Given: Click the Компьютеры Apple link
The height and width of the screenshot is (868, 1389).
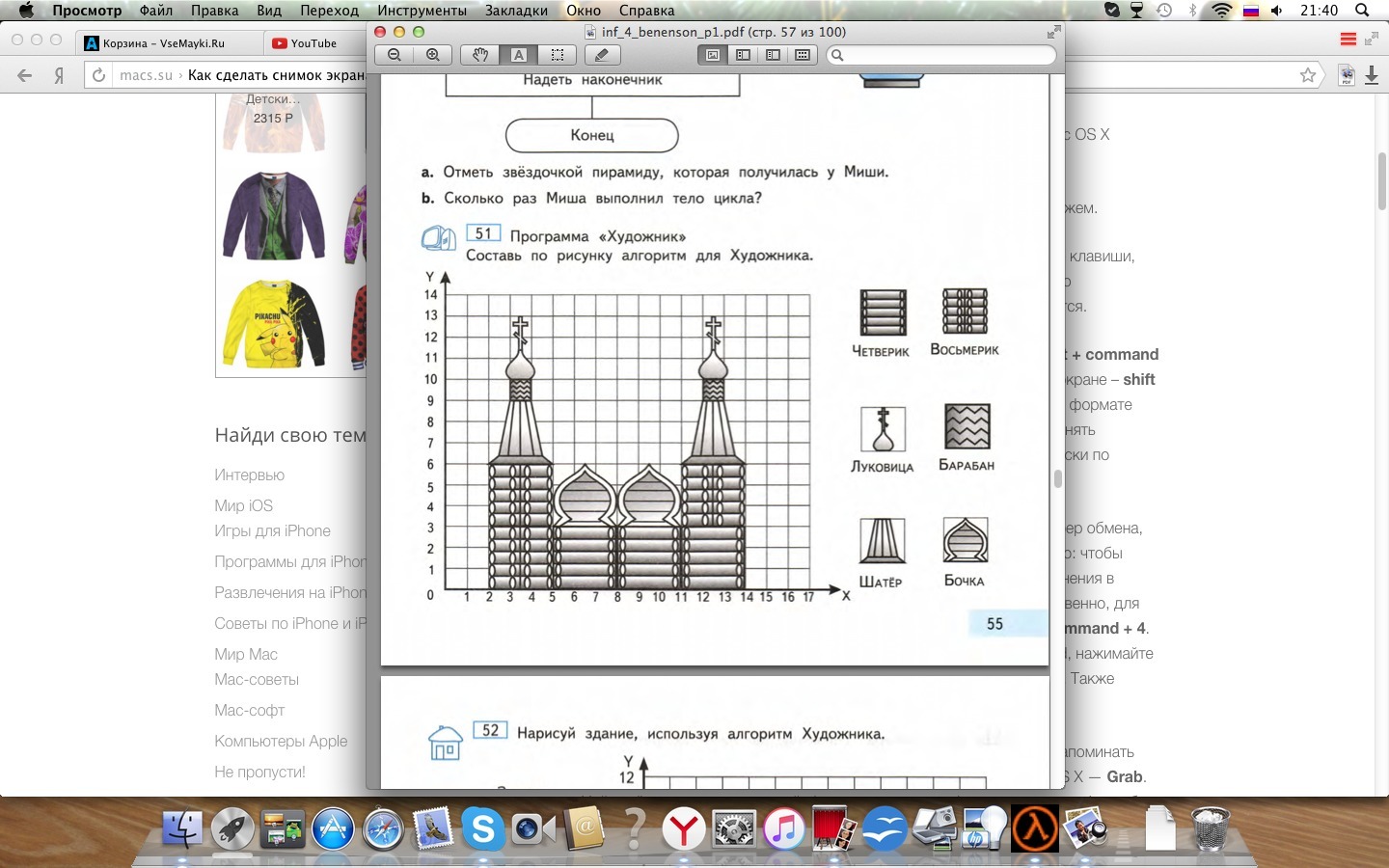Looking at the screenshot, I should (281, 741).
